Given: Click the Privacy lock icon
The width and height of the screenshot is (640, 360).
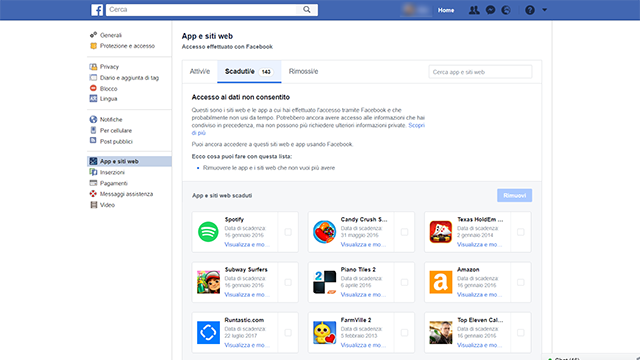Looking at the screenshot, I should coord(93,67).
